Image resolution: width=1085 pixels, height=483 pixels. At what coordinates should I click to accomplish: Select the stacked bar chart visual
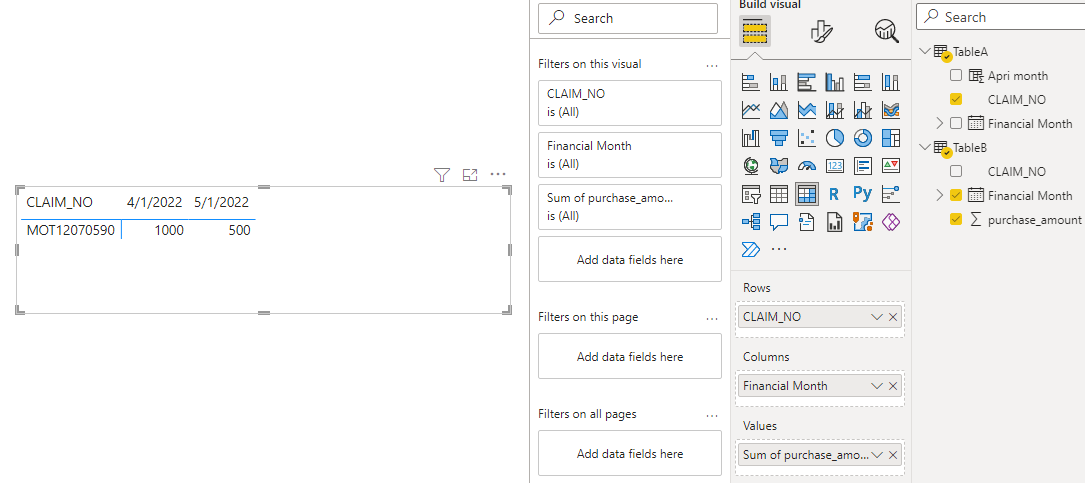point(751,83)
